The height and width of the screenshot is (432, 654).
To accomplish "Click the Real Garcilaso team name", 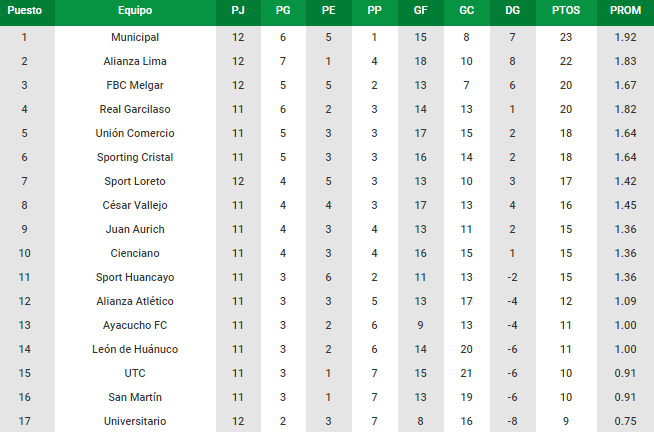I will (x=135, y=109).
